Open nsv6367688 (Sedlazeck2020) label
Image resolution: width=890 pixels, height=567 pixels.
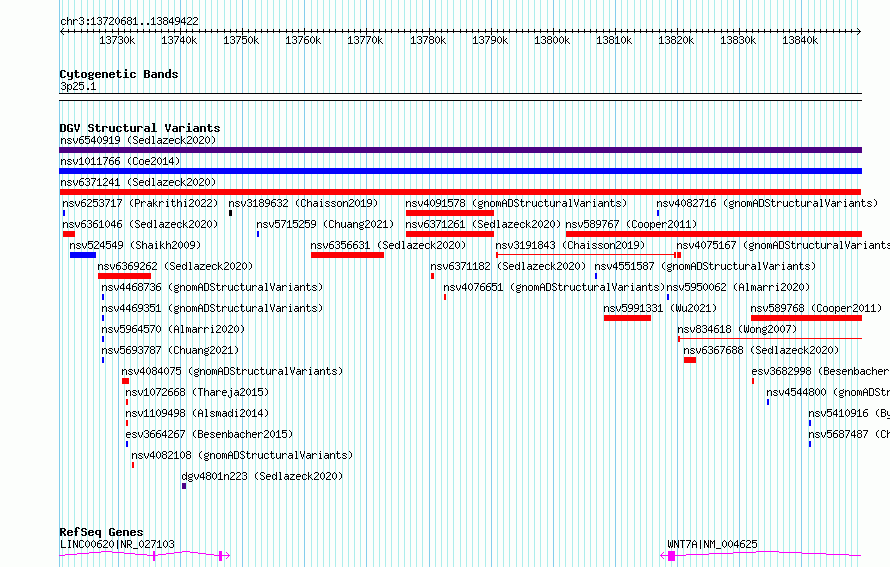click(761, 350)
